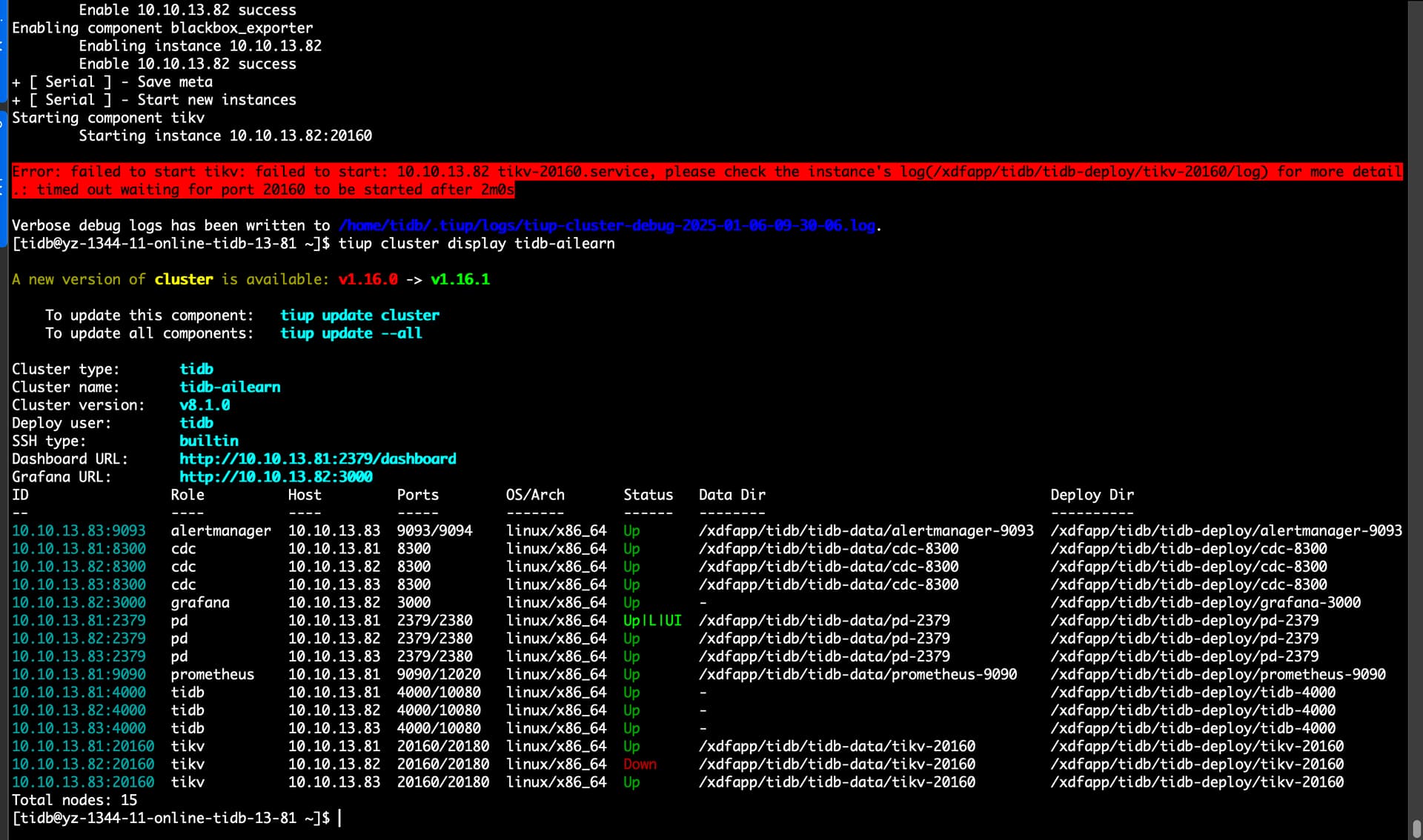The height and width of the screenshot is (840, 1423).
Task: Click node ID 10.10.13.82:3000 grafana
Action: coord(79,602)
